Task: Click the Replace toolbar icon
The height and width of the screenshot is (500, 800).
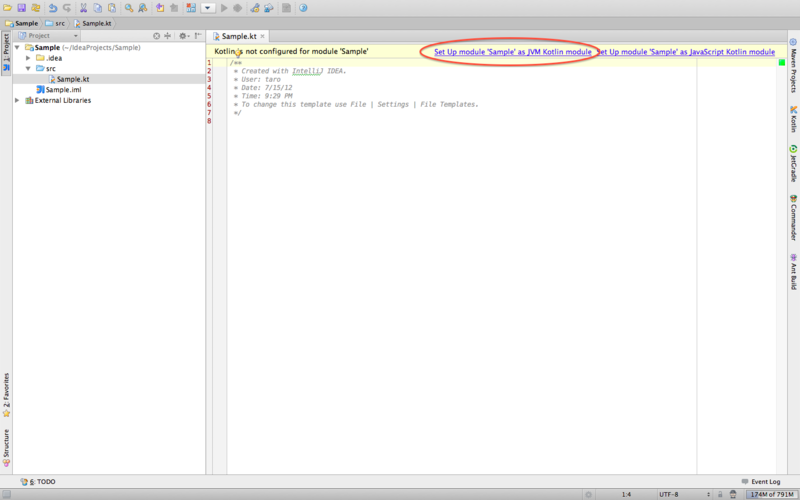Action: [x=143, y=8]
